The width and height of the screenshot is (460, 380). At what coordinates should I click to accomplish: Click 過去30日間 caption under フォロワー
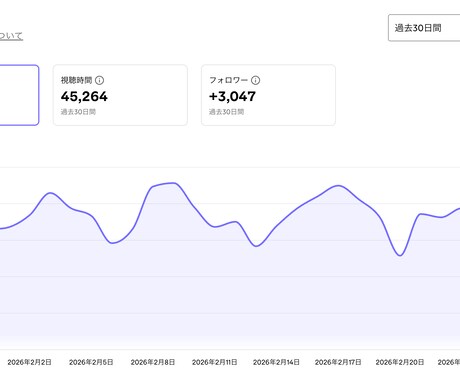pyautogui.click(x=226, y=112)
